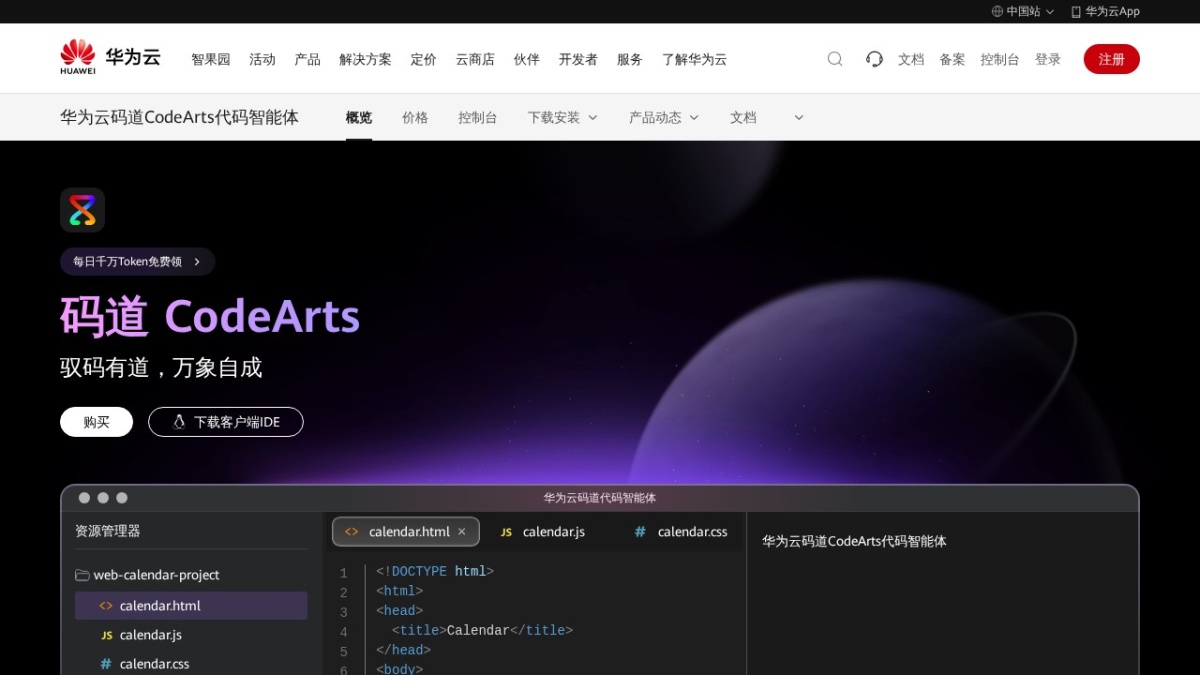
Task: Expand the 下载安装 dropdown
Action: pos(592,117)
